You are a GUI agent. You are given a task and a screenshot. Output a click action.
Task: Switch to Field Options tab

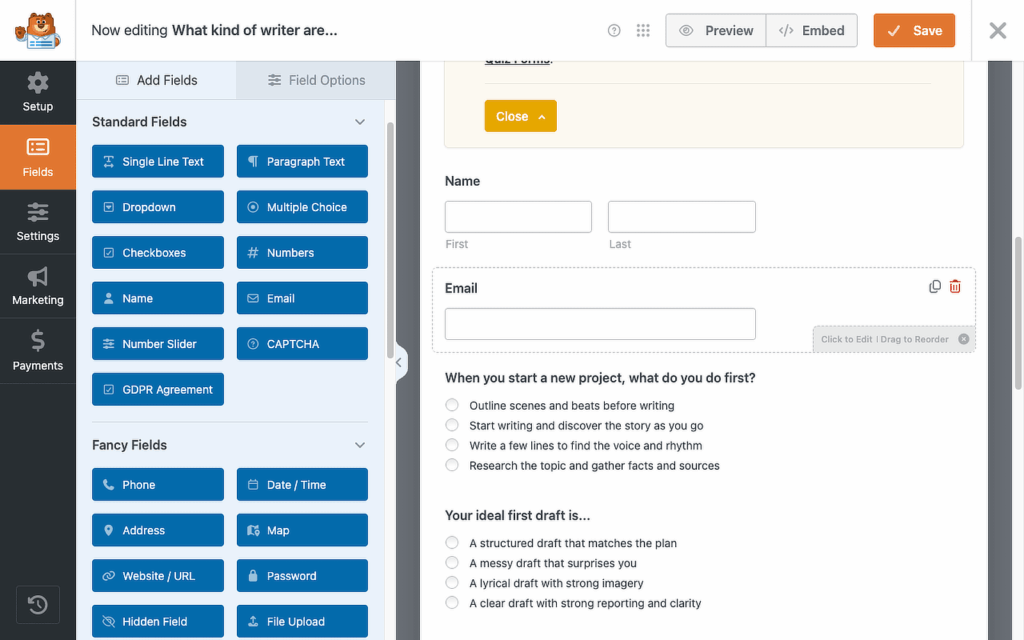[x=316, y=80]
